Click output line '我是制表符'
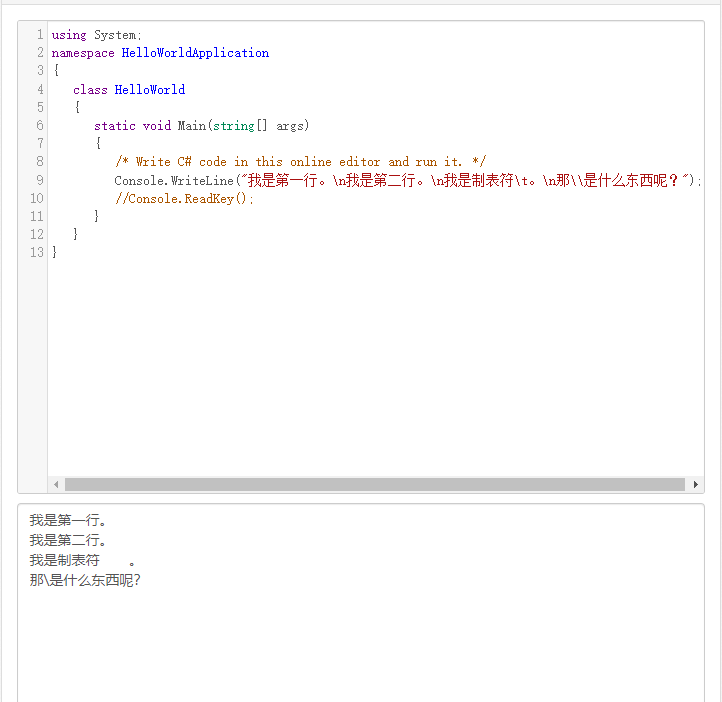This screenshot has width=722, height=702. click(64, 560)
